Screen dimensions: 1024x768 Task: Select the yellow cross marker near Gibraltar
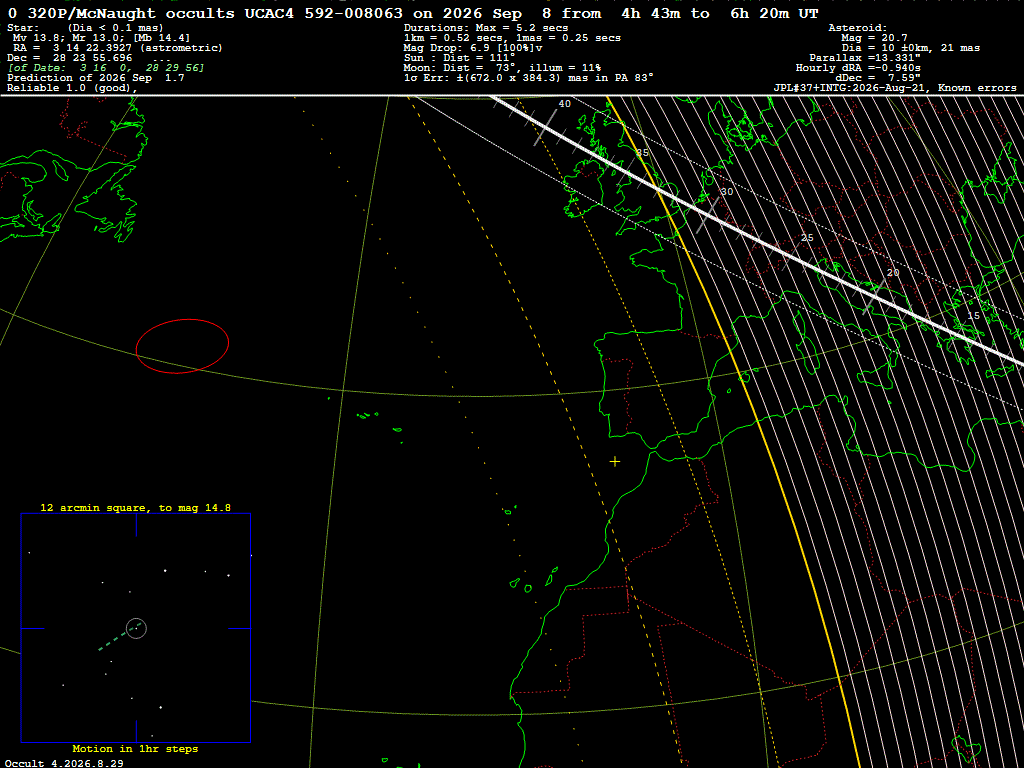click(615, 462)
